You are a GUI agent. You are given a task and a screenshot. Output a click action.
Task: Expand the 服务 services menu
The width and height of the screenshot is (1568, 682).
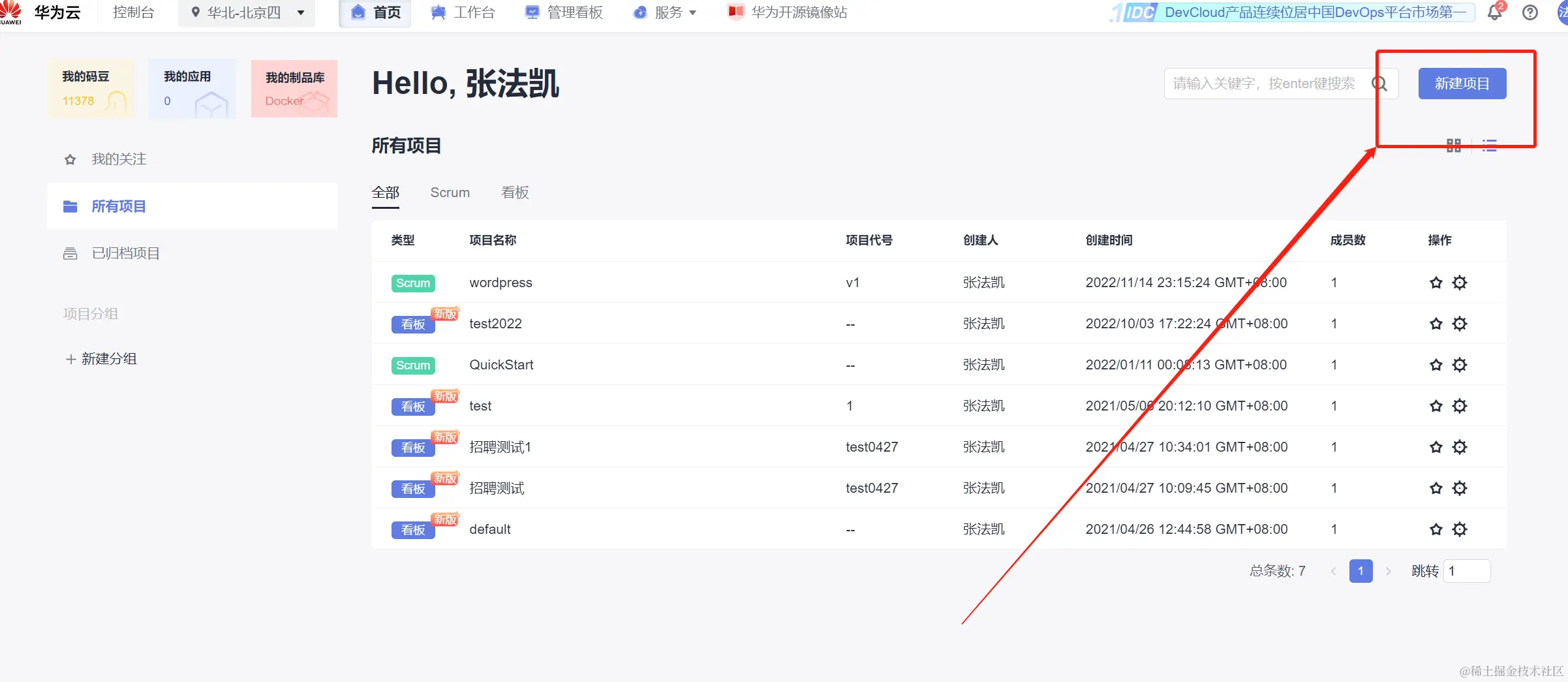point(665,12)
